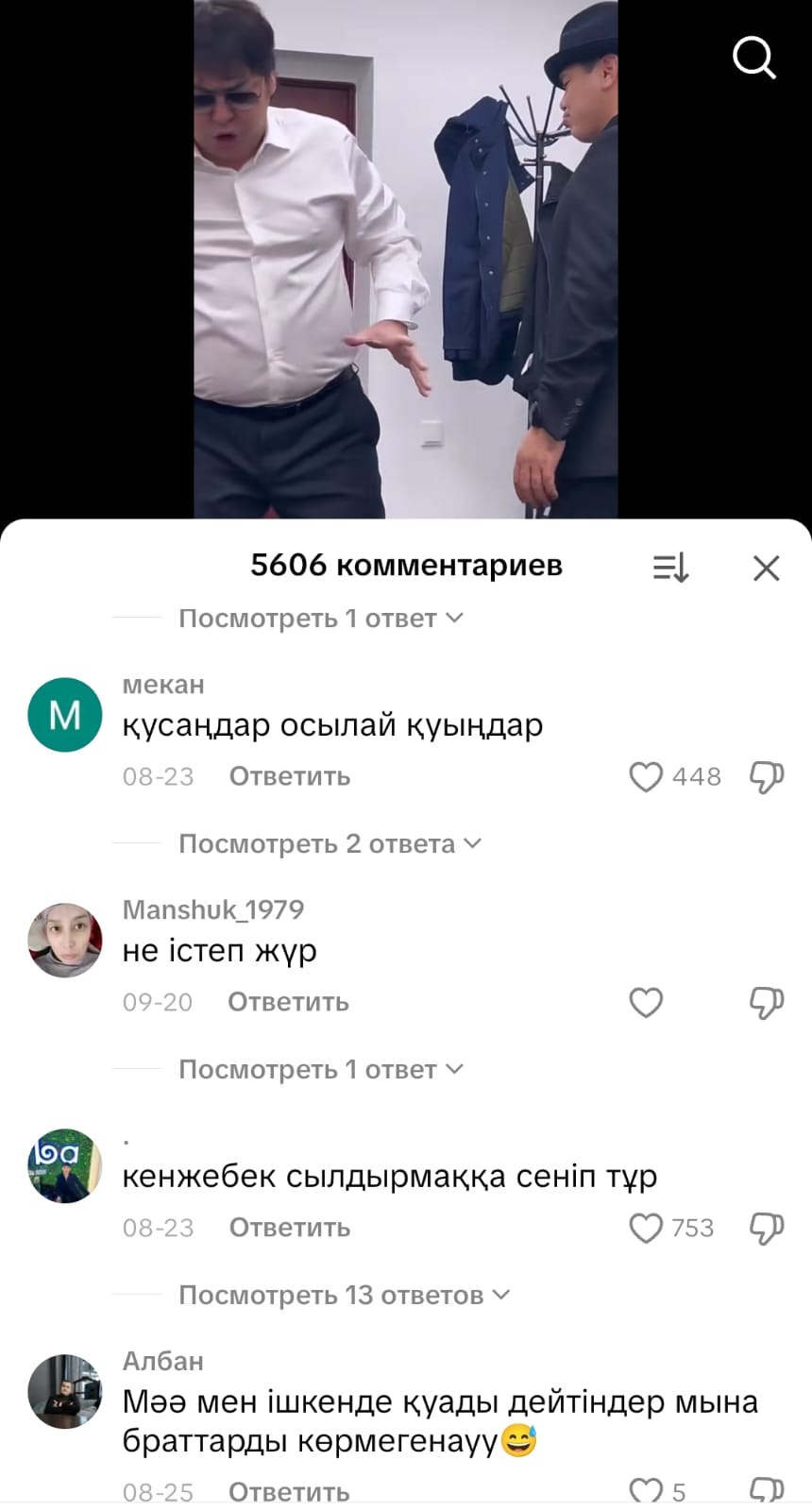Like мекан's comment with 448 likes
Viewport: 812px width, 1511px height.
click(646, 776)
